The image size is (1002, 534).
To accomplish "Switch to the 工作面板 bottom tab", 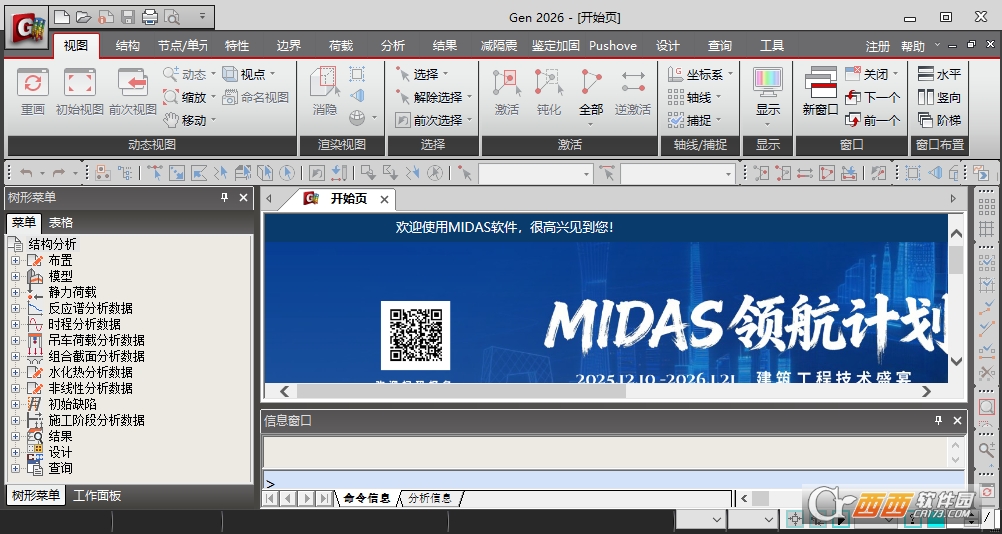I will [96, 495].
